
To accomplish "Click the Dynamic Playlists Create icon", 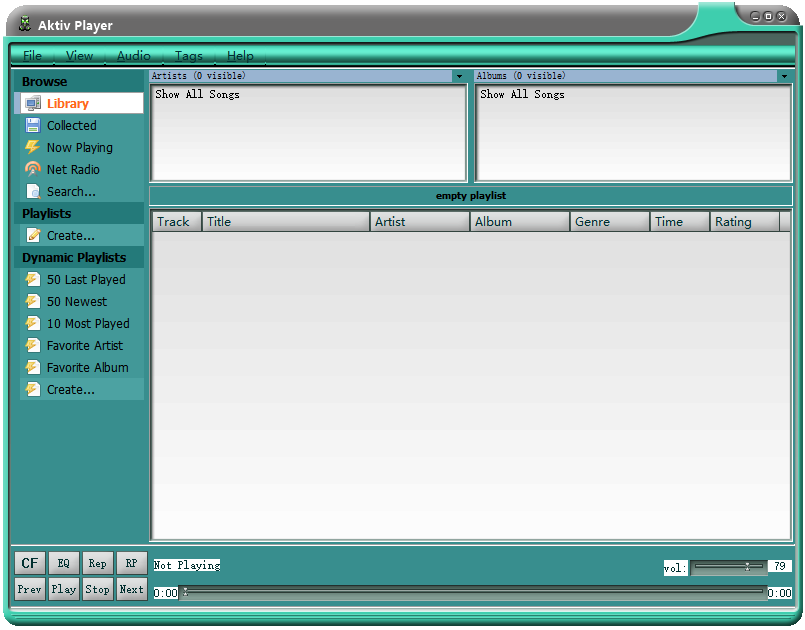I will tap(33, 390).
